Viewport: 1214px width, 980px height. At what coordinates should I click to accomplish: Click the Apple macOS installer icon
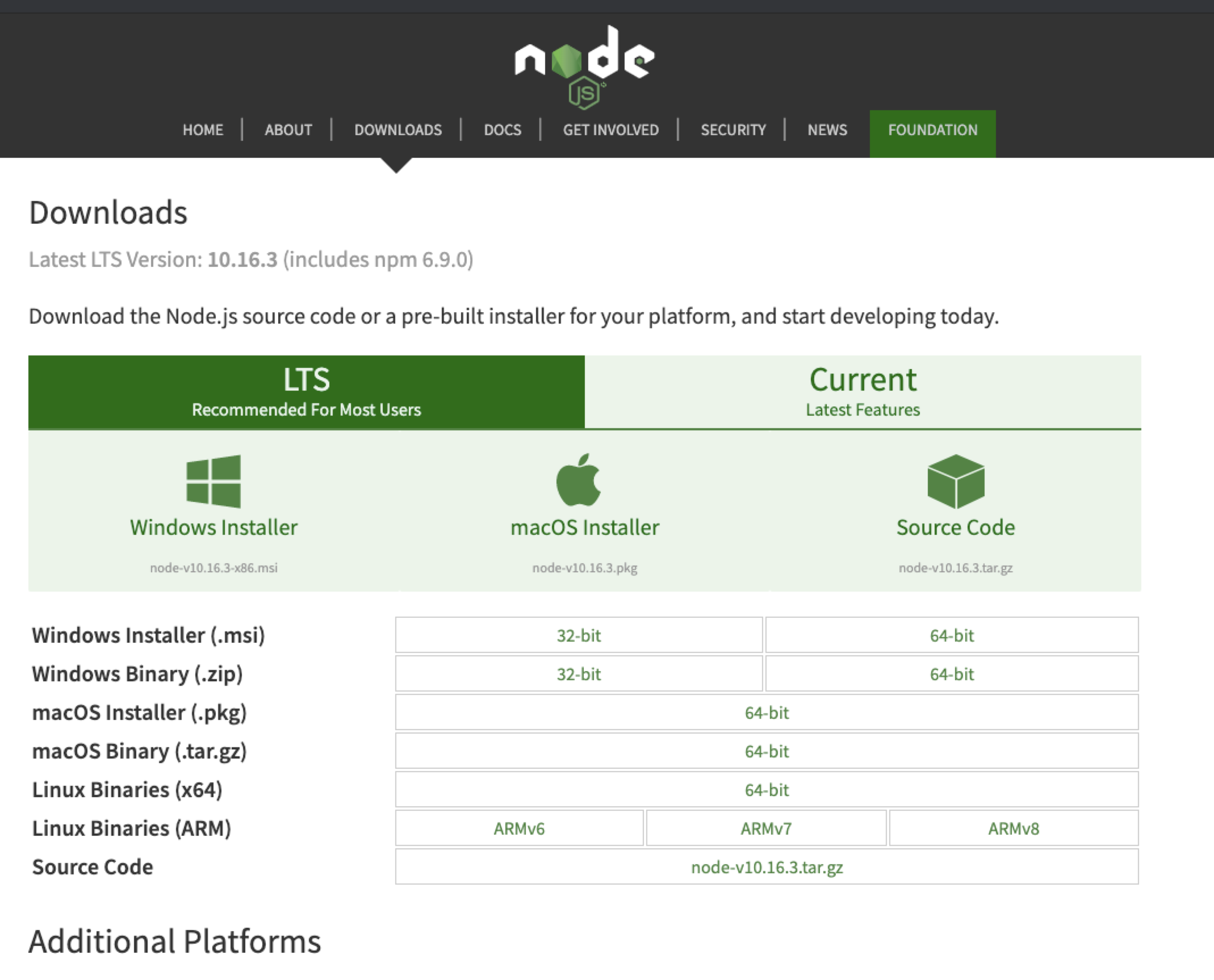tap(579, 480)
